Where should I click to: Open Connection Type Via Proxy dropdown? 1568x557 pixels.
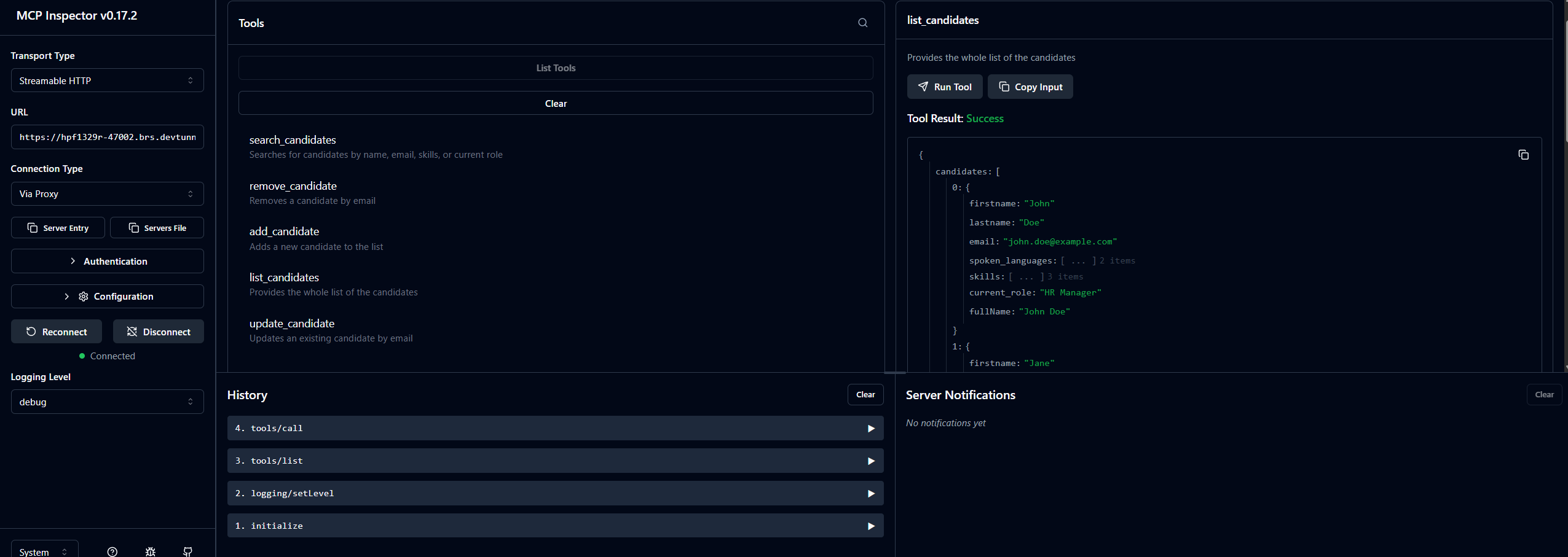point(107,193)
